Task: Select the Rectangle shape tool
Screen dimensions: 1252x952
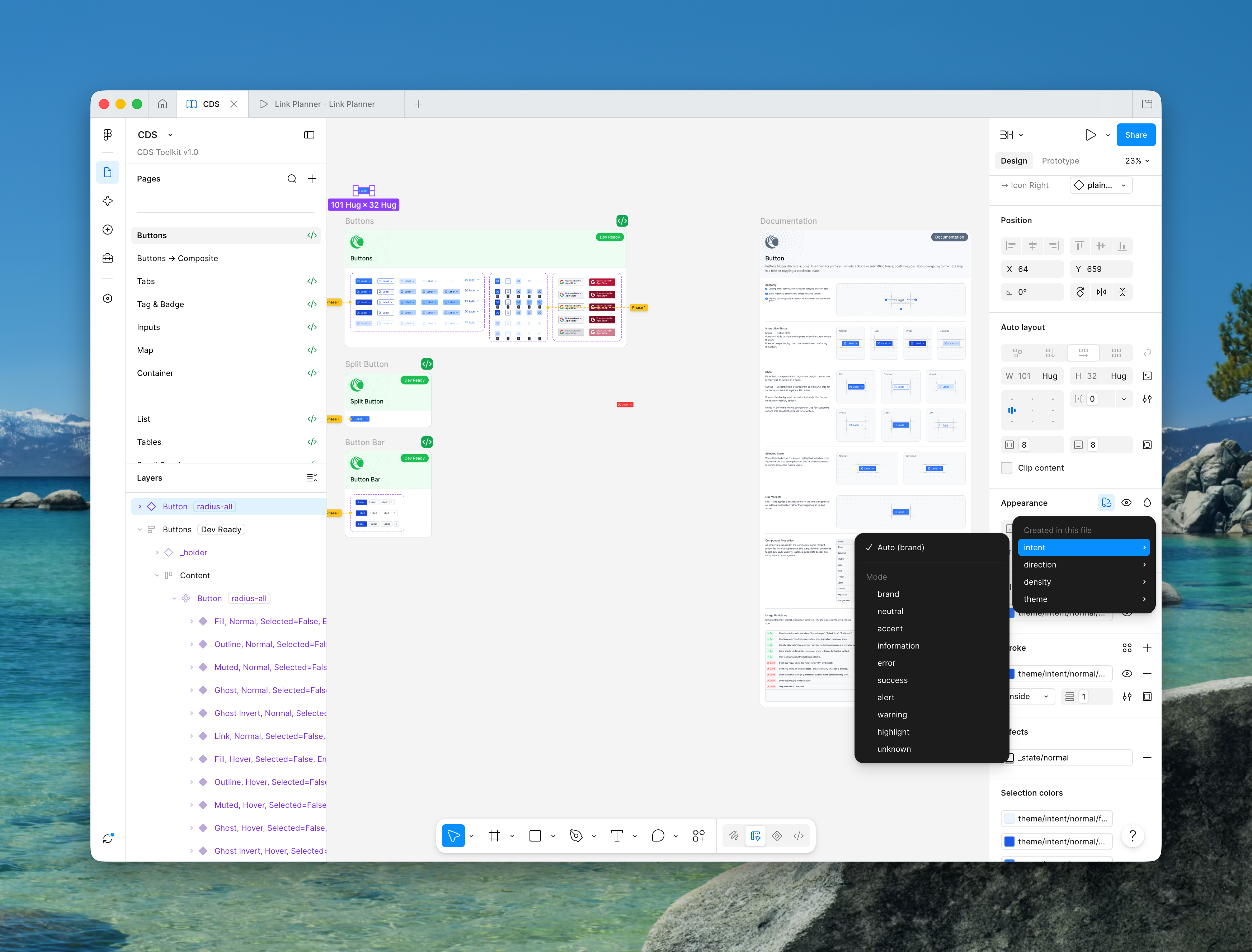Action: (x=535, y=836)
